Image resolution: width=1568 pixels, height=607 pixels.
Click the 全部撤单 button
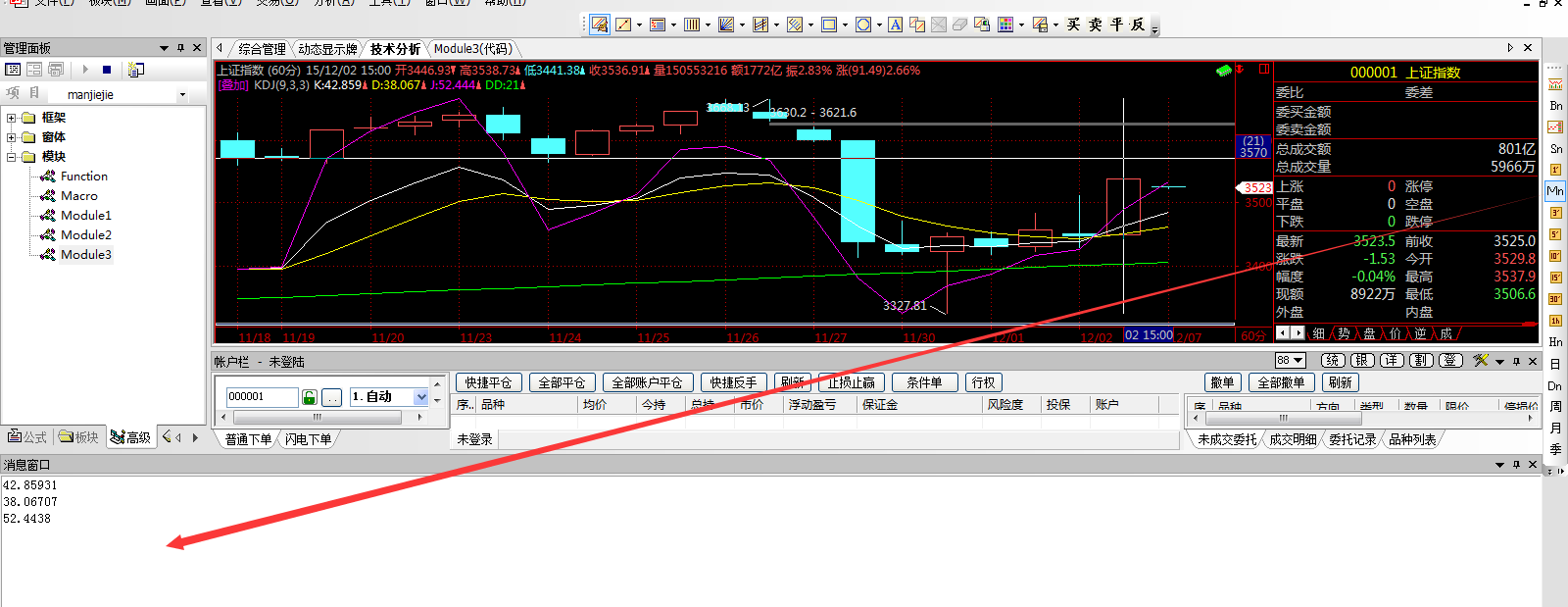click(1281, 382)
